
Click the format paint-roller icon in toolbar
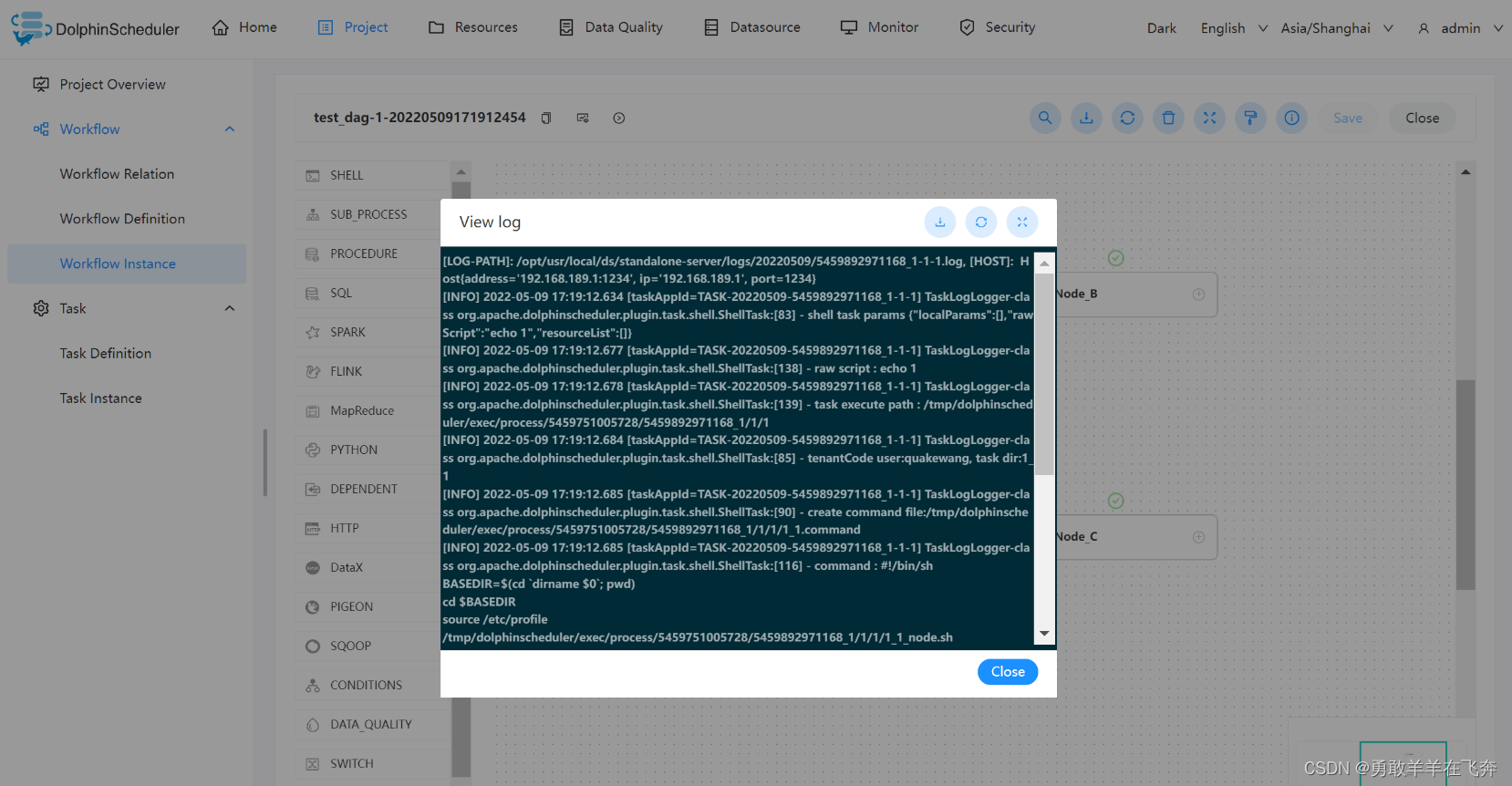1250,118
